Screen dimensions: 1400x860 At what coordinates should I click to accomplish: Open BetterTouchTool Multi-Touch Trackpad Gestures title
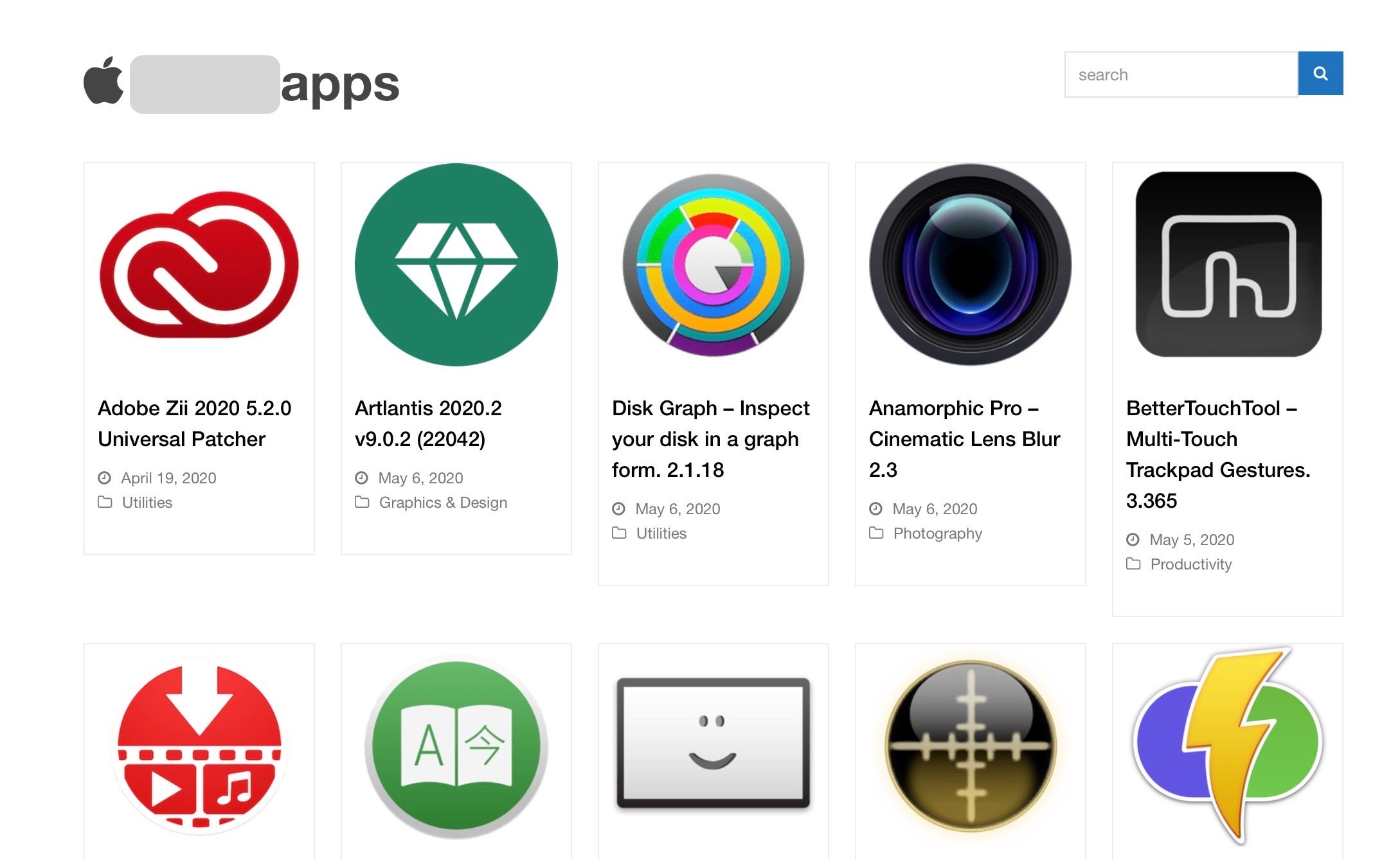[1217, 454]
